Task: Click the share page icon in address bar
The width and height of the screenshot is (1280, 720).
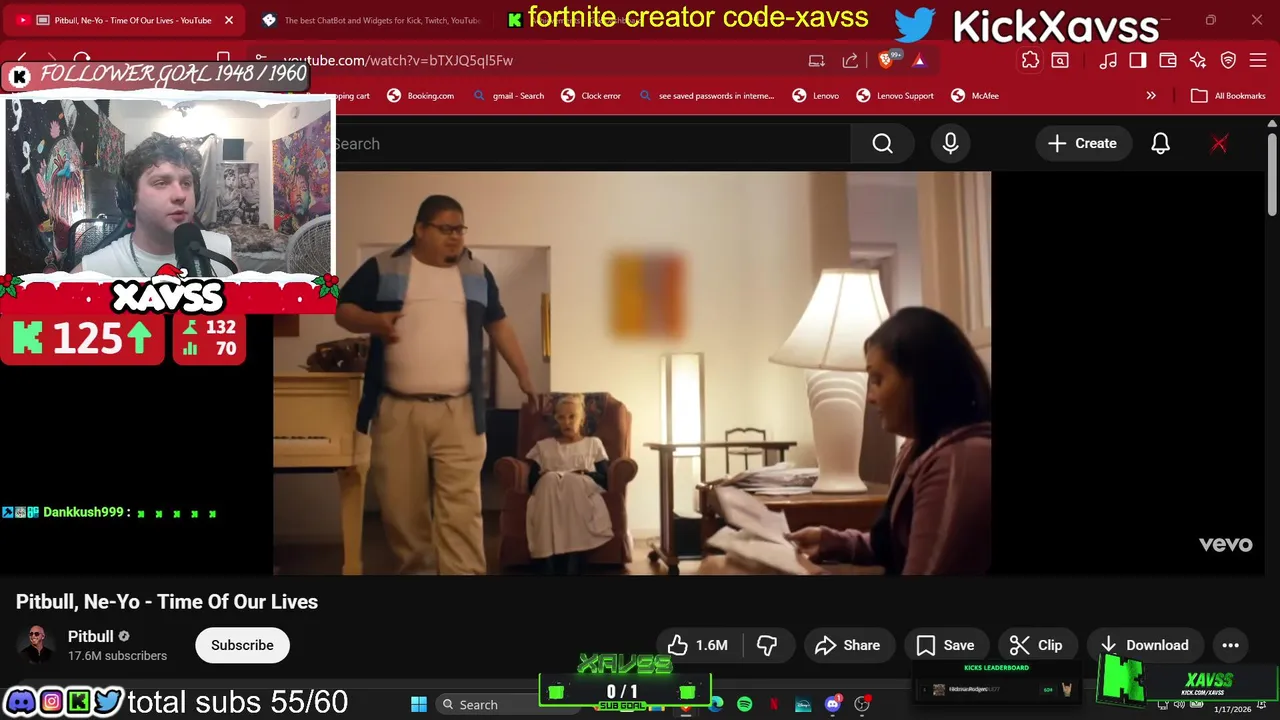Action: coord(850,60)
